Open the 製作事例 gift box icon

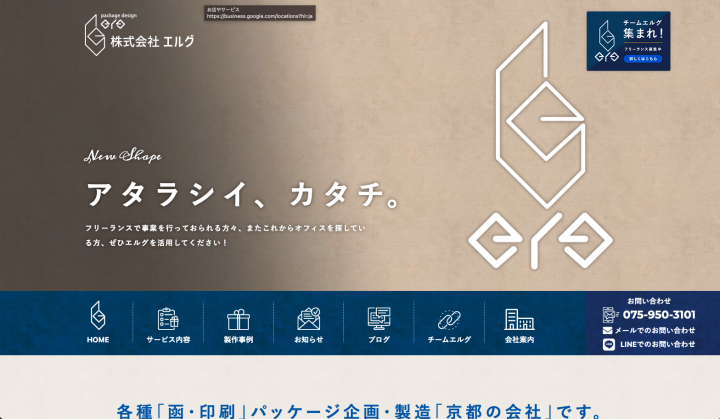pyautogui.click(x=238, y=319)
